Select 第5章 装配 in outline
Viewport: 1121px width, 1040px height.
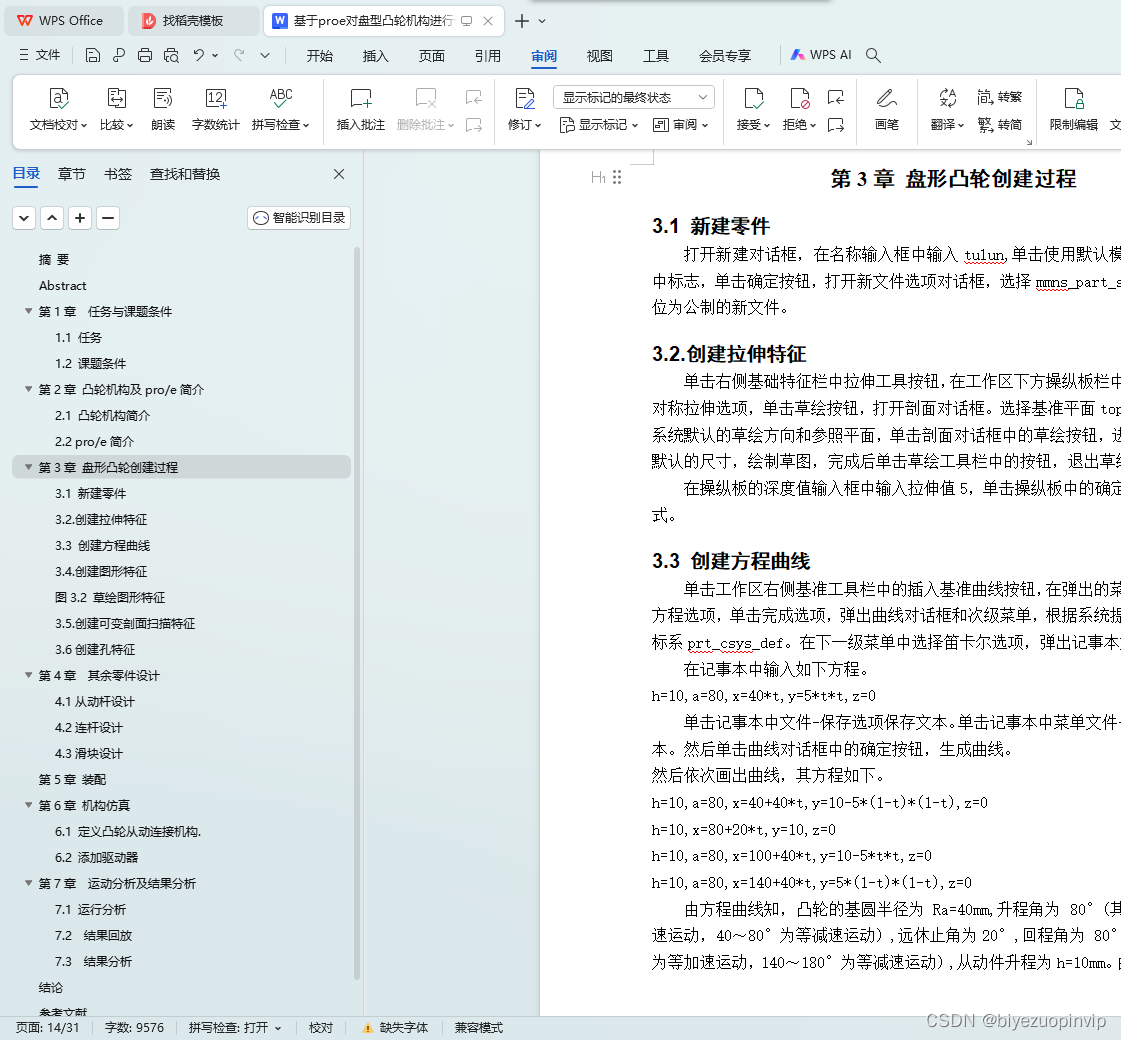point(72,779)
